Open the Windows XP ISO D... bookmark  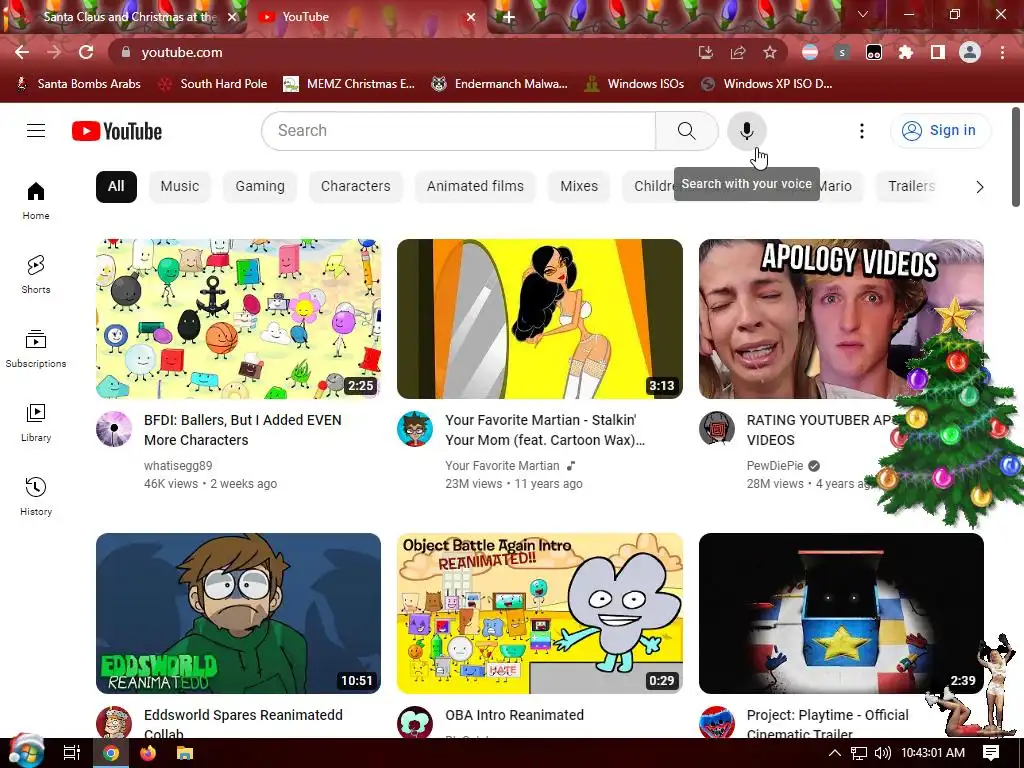click(x=767, y=84)
